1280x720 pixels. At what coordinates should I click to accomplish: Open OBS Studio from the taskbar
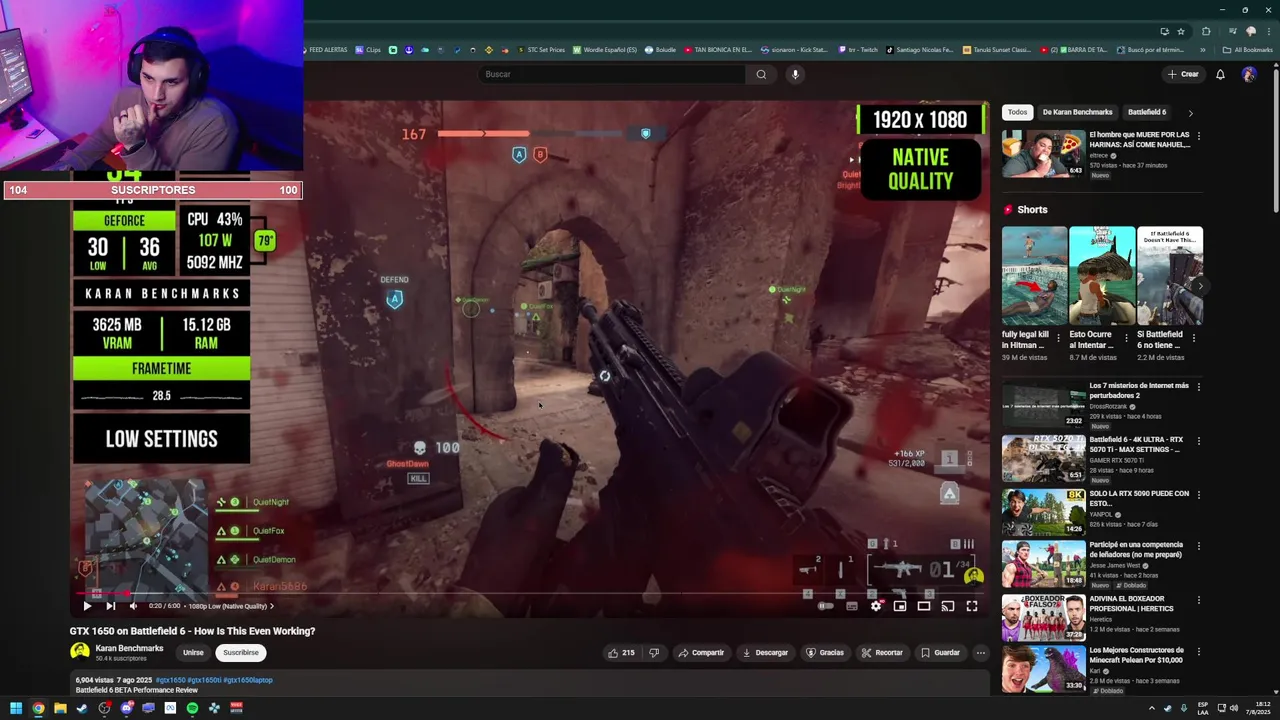[104, 708]
